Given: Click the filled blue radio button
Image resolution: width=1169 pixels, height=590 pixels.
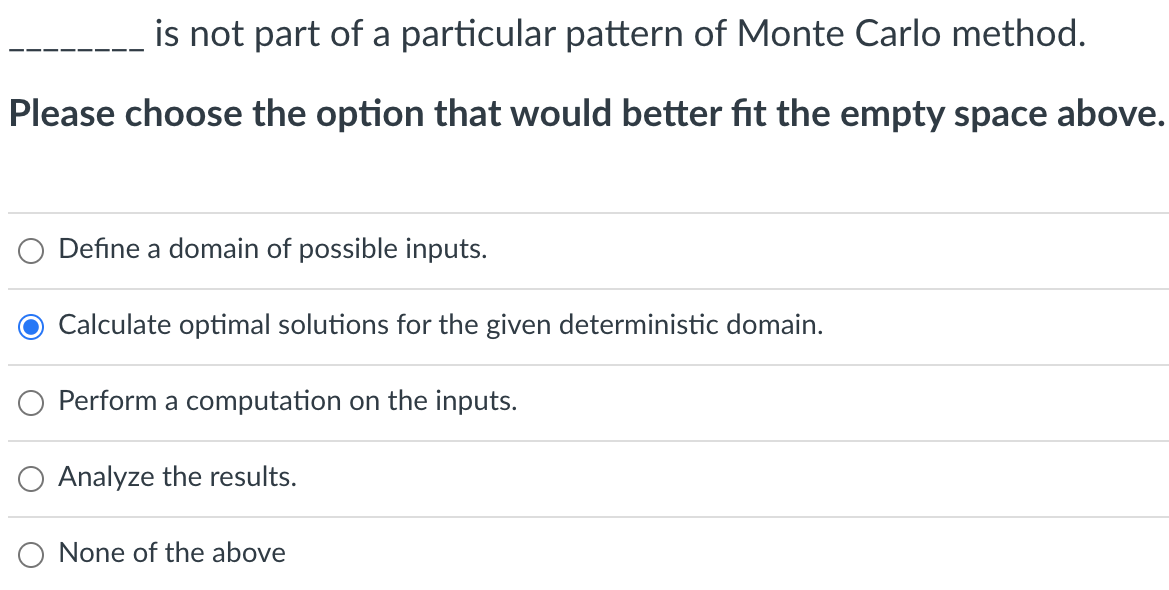Looking at the screenshot, I should tap(30, 325).
